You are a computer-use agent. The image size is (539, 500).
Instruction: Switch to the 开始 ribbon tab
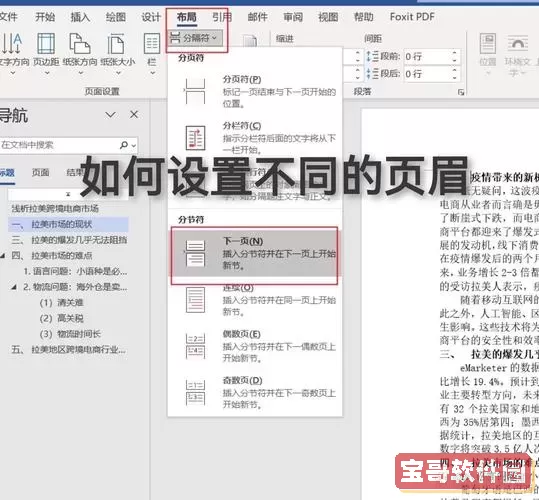[x=45, y=17]
